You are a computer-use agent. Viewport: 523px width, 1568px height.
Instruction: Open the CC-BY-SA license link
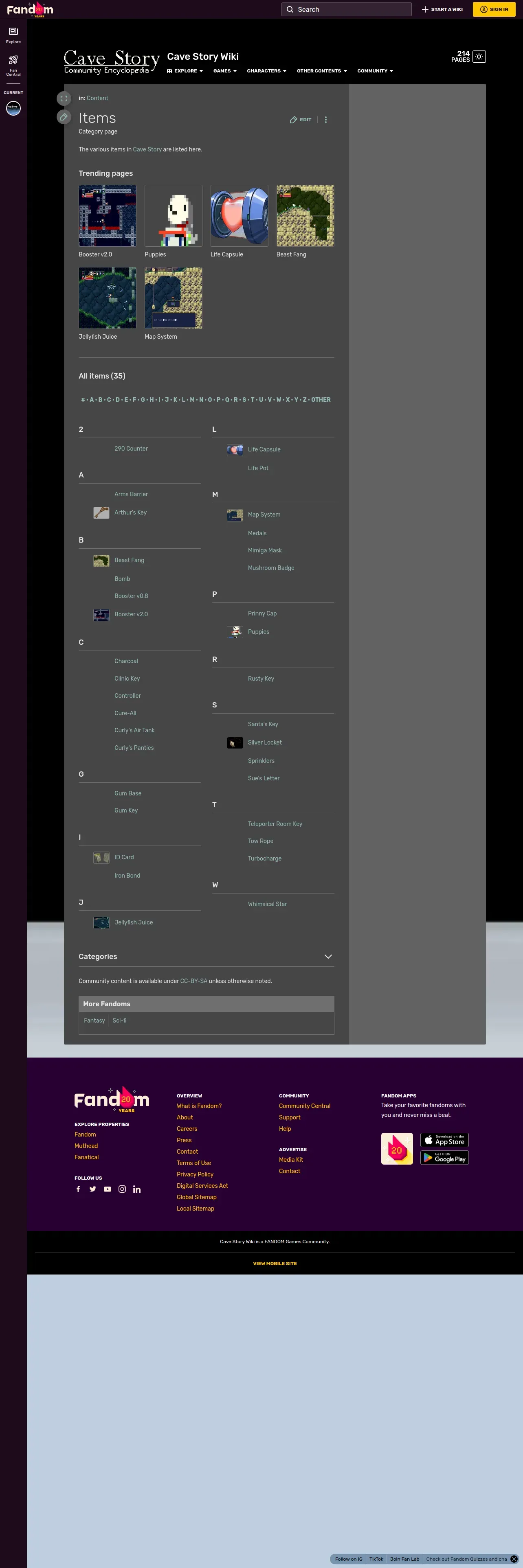(193, 981)
